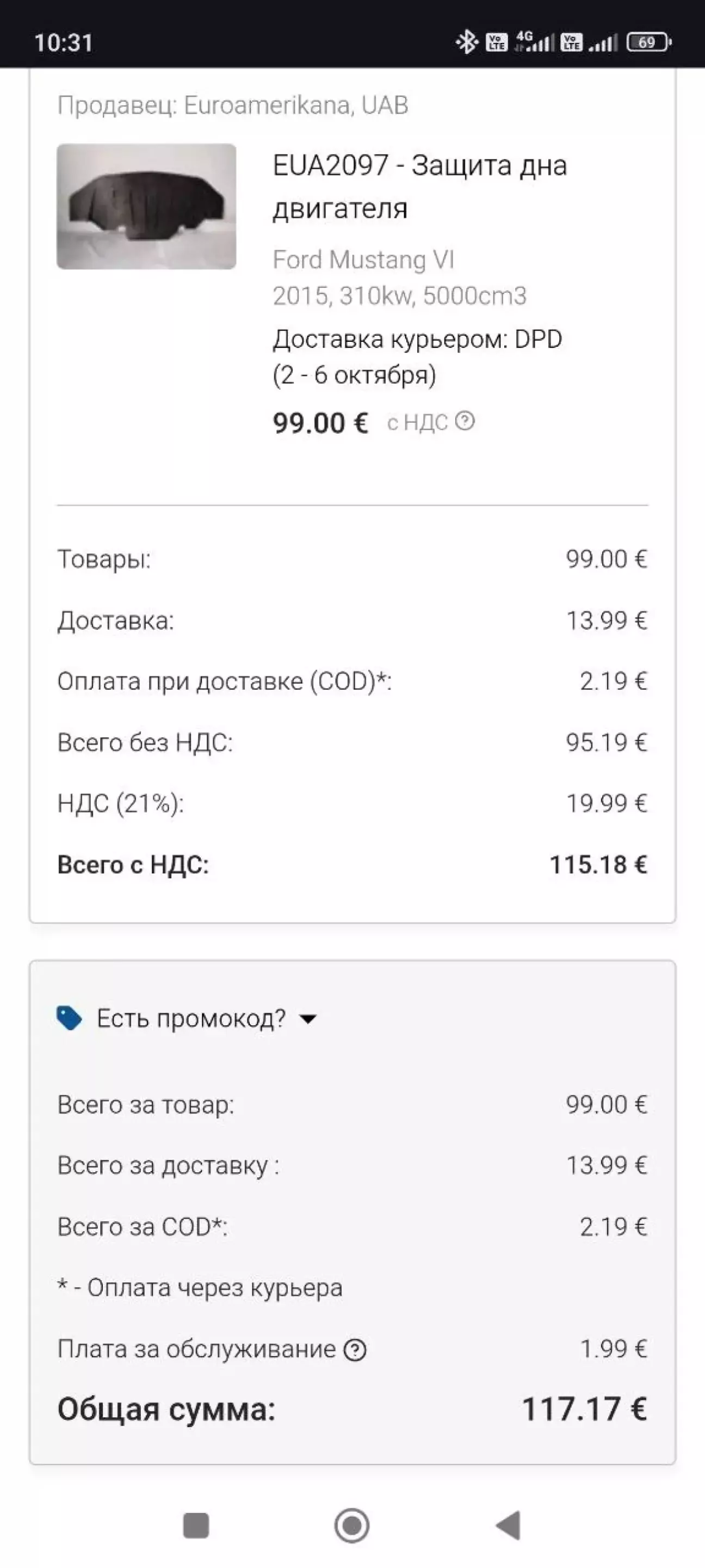Open the EUA2097 product title link

tap(419, 186)
